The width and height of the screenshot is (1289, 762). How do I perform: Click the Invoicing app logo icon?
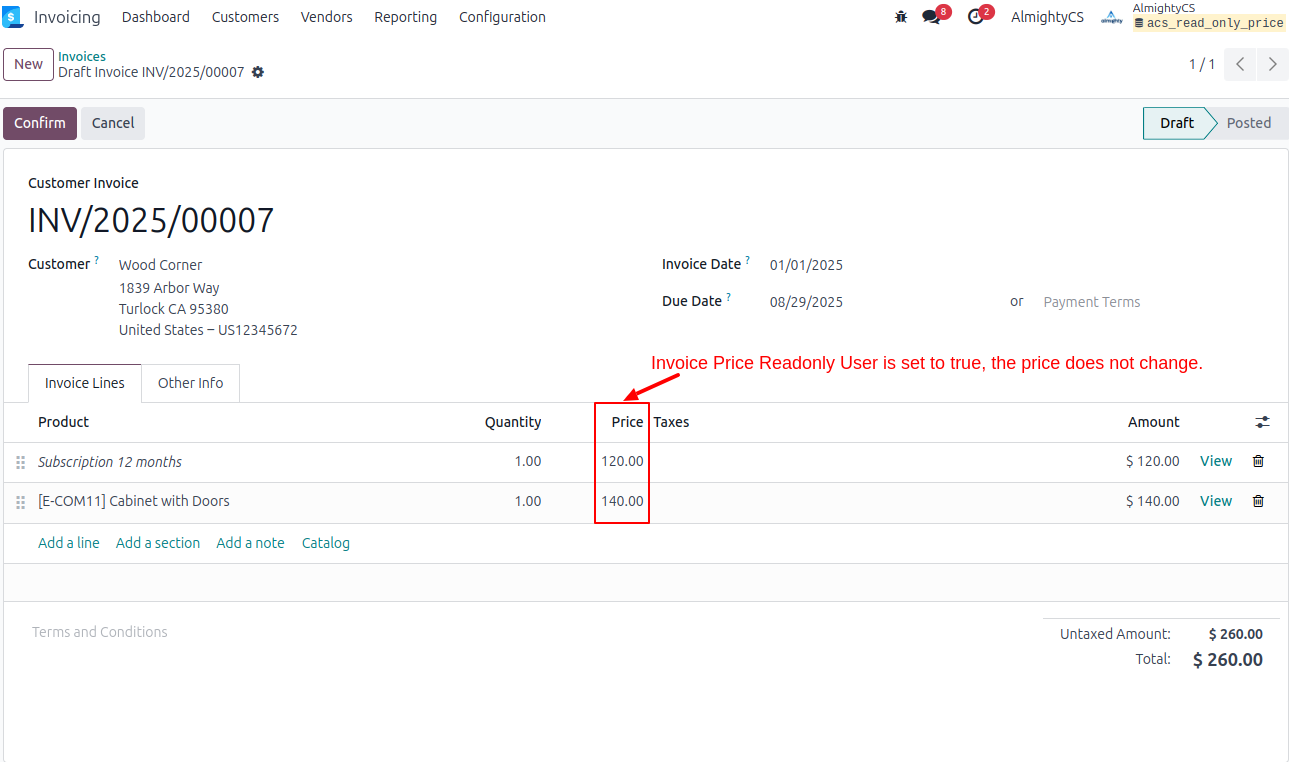[13, 17]
